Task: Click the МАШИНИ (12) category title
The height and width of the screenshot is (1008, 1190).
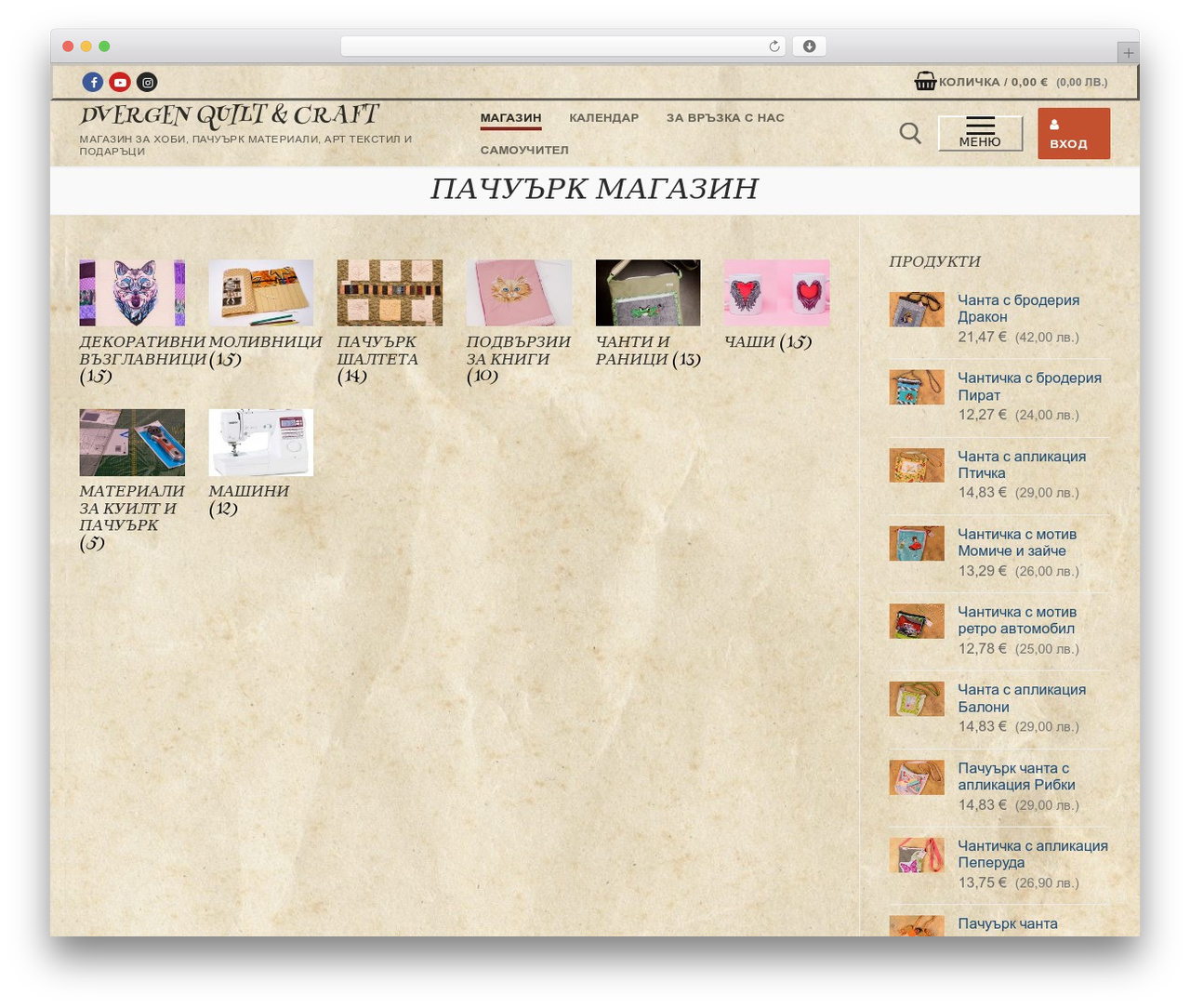Action: (x=248, y=499)
